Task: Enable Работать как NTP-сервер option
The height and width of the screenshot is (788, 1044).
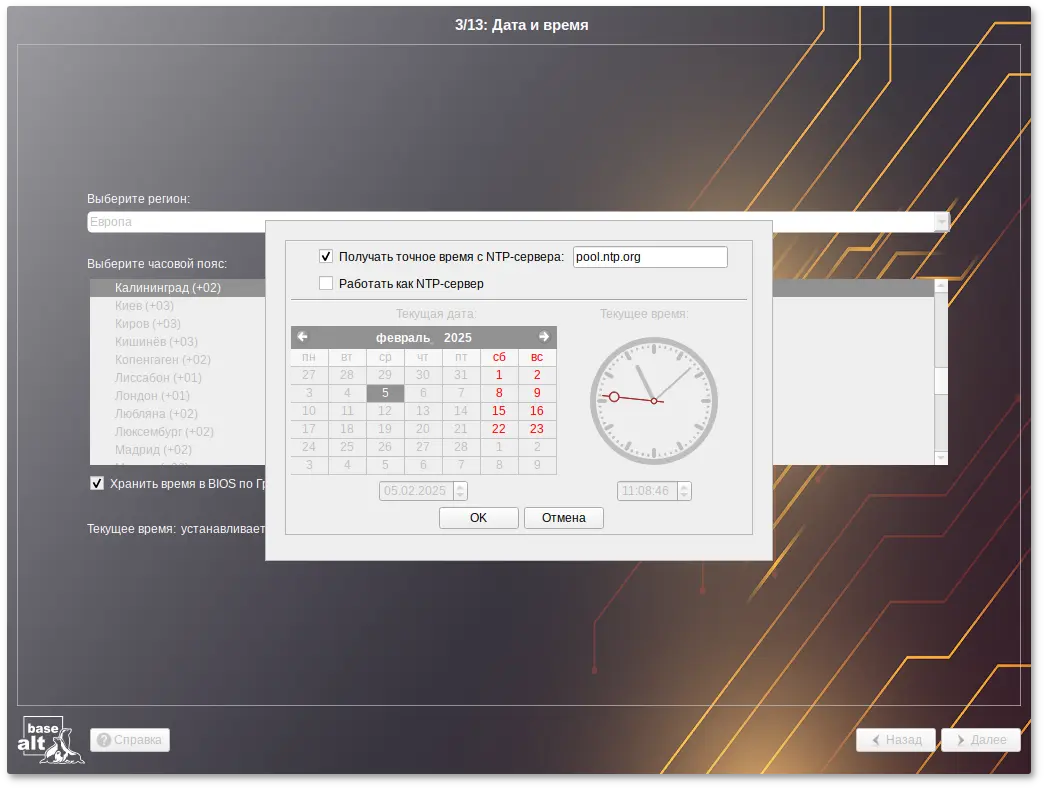Action: tap(326, 284)
